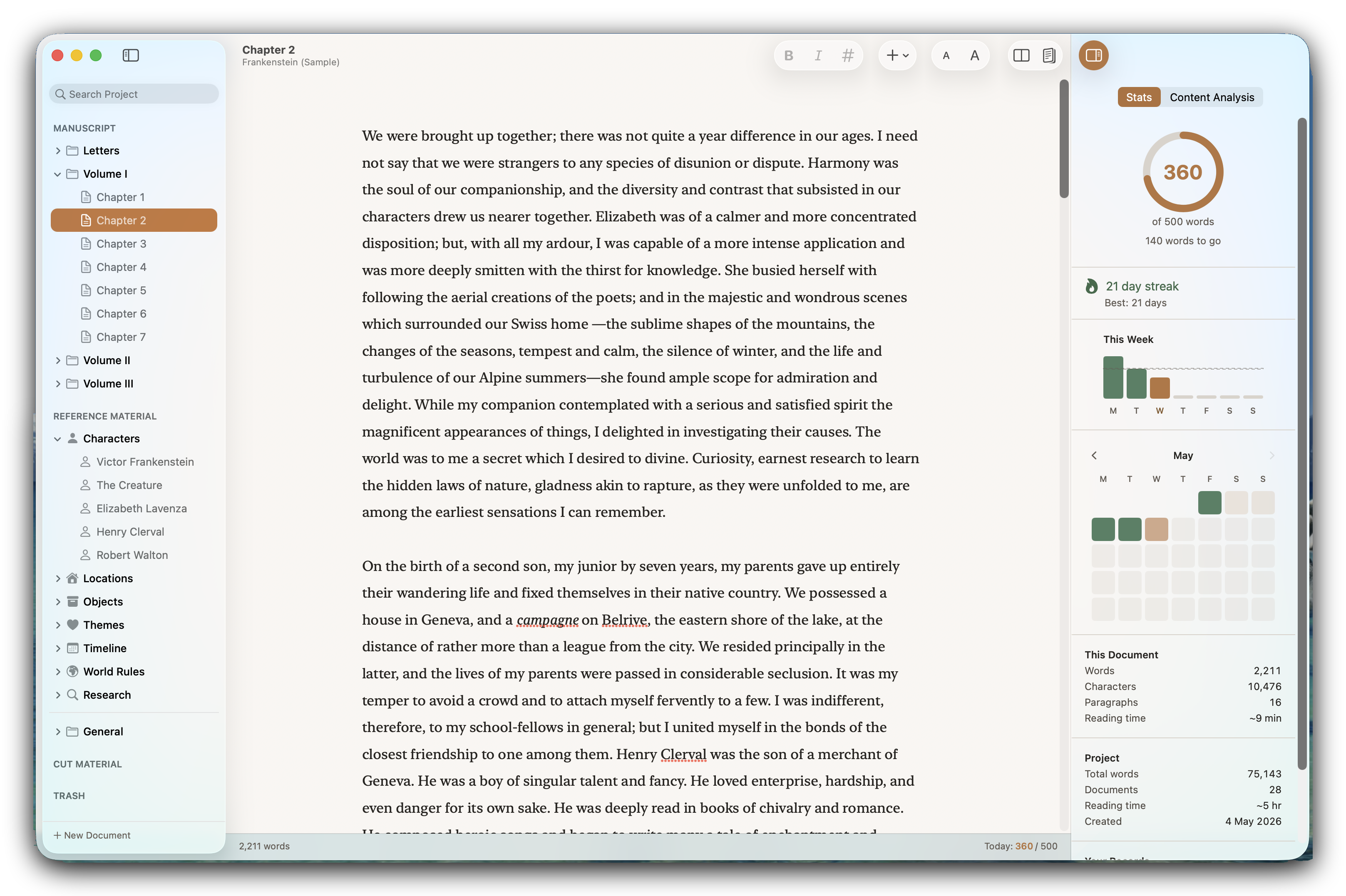
Task: Decrease text size with small A
Action: click(946, 55)
